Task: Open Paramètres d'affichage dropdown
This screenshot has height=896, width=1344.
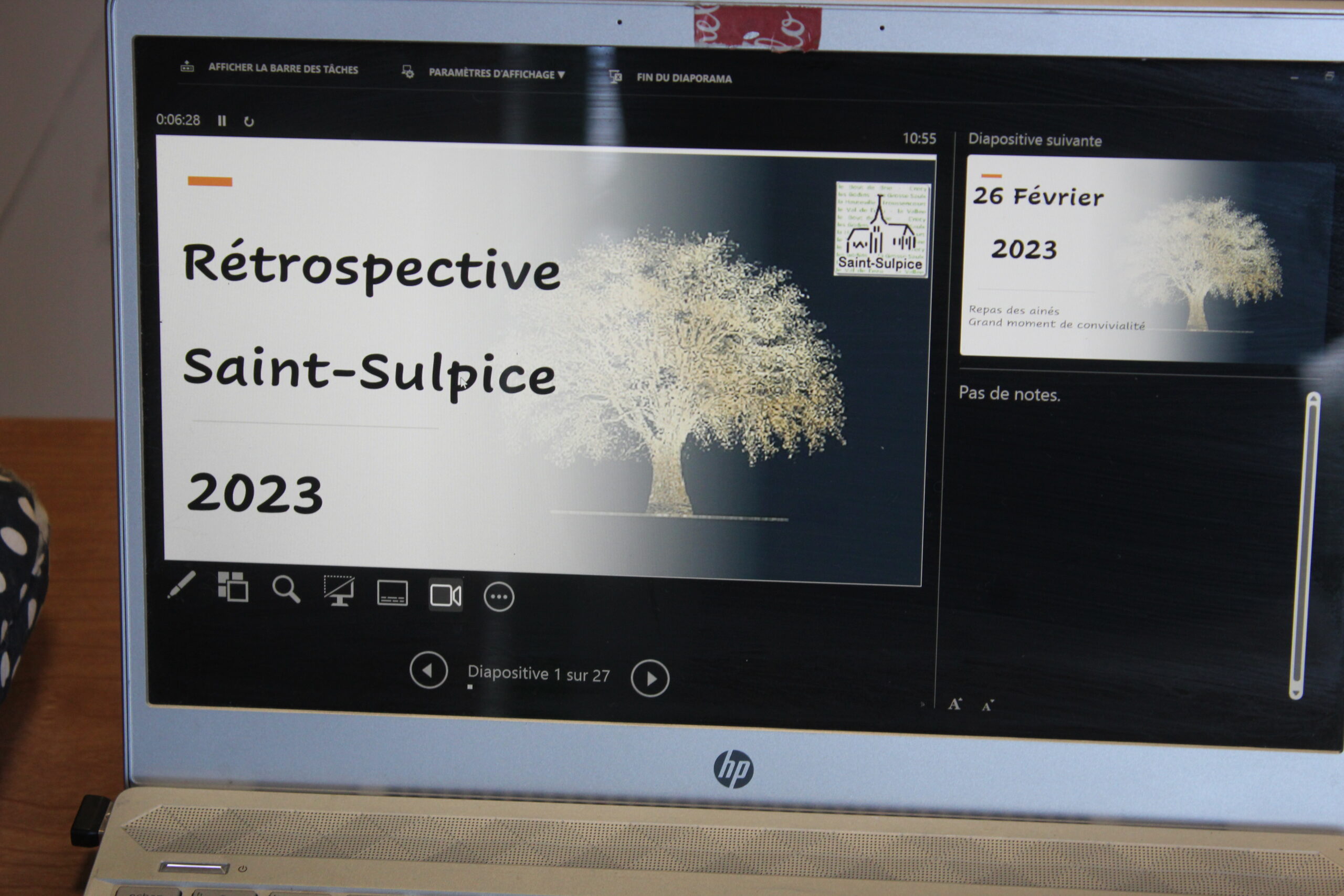Action: click(497, 73)
